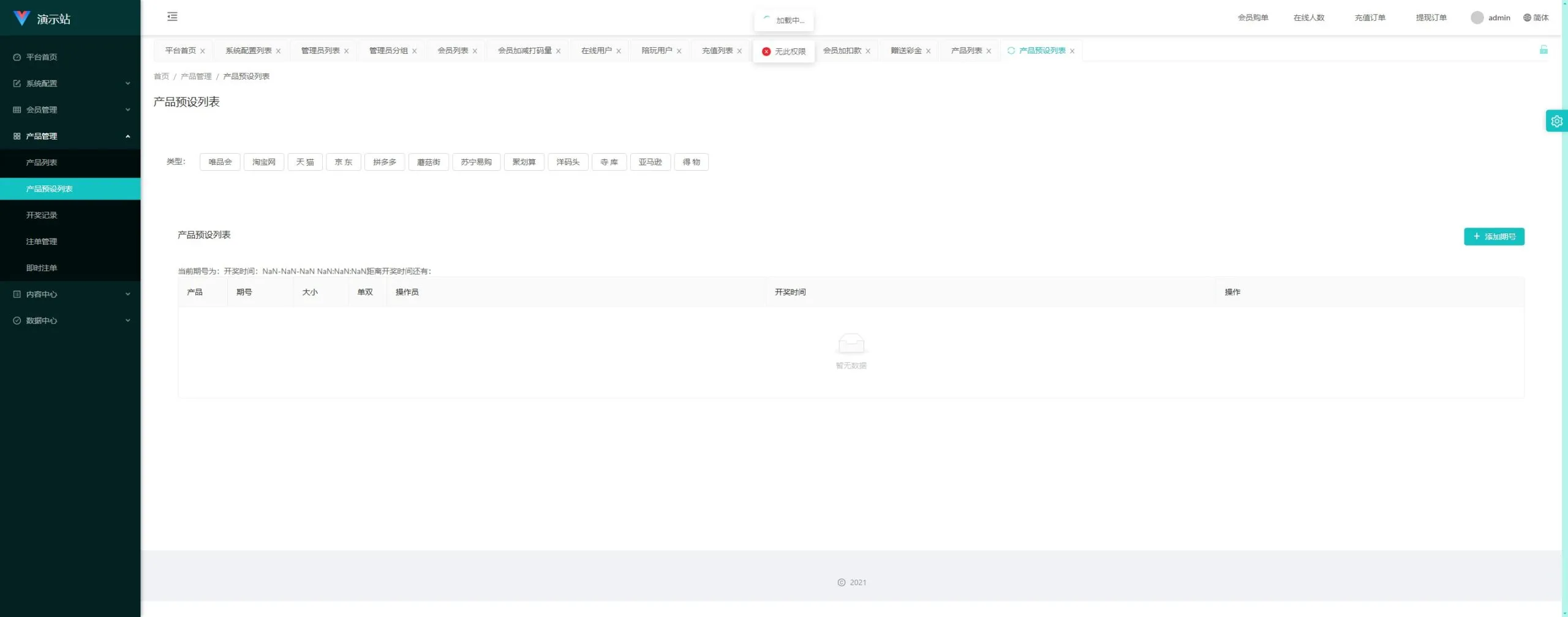Open 开奖记录 sidebar item
The width and height of the screenshot is (1568, 617).
pyautogui.click(x=70, y=215)
